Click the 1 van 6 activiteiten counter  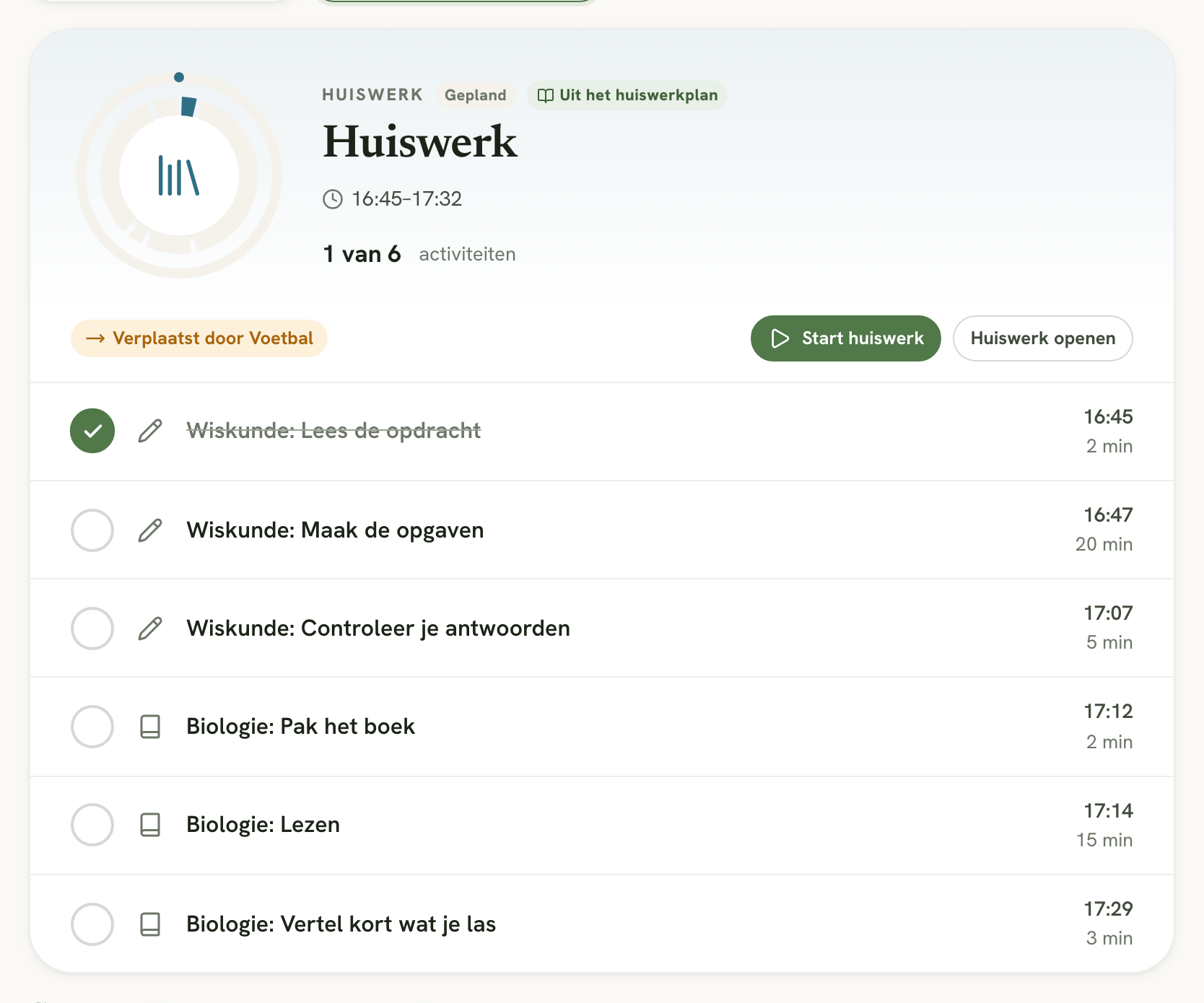419,254
